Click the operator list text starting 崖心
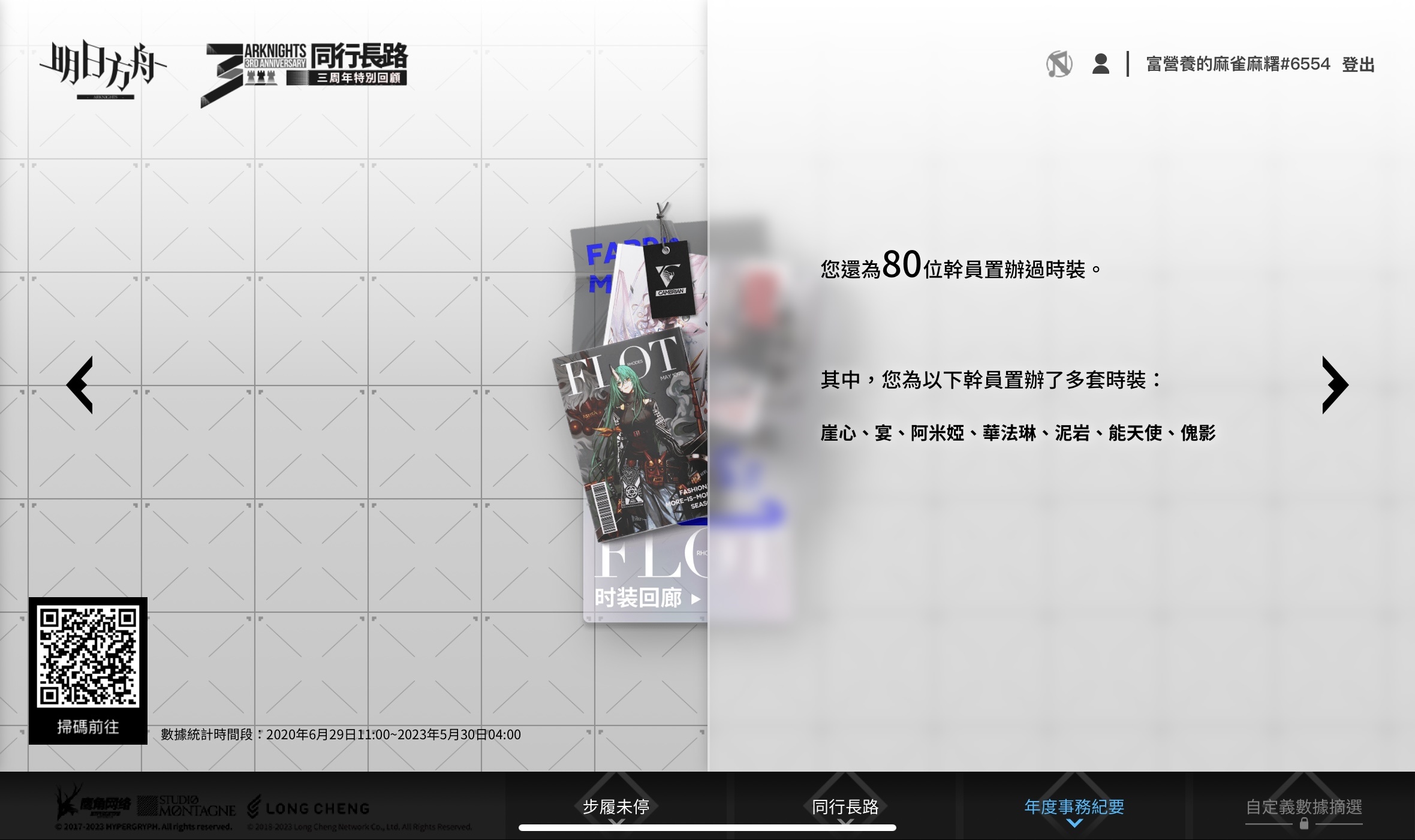 1017,432
